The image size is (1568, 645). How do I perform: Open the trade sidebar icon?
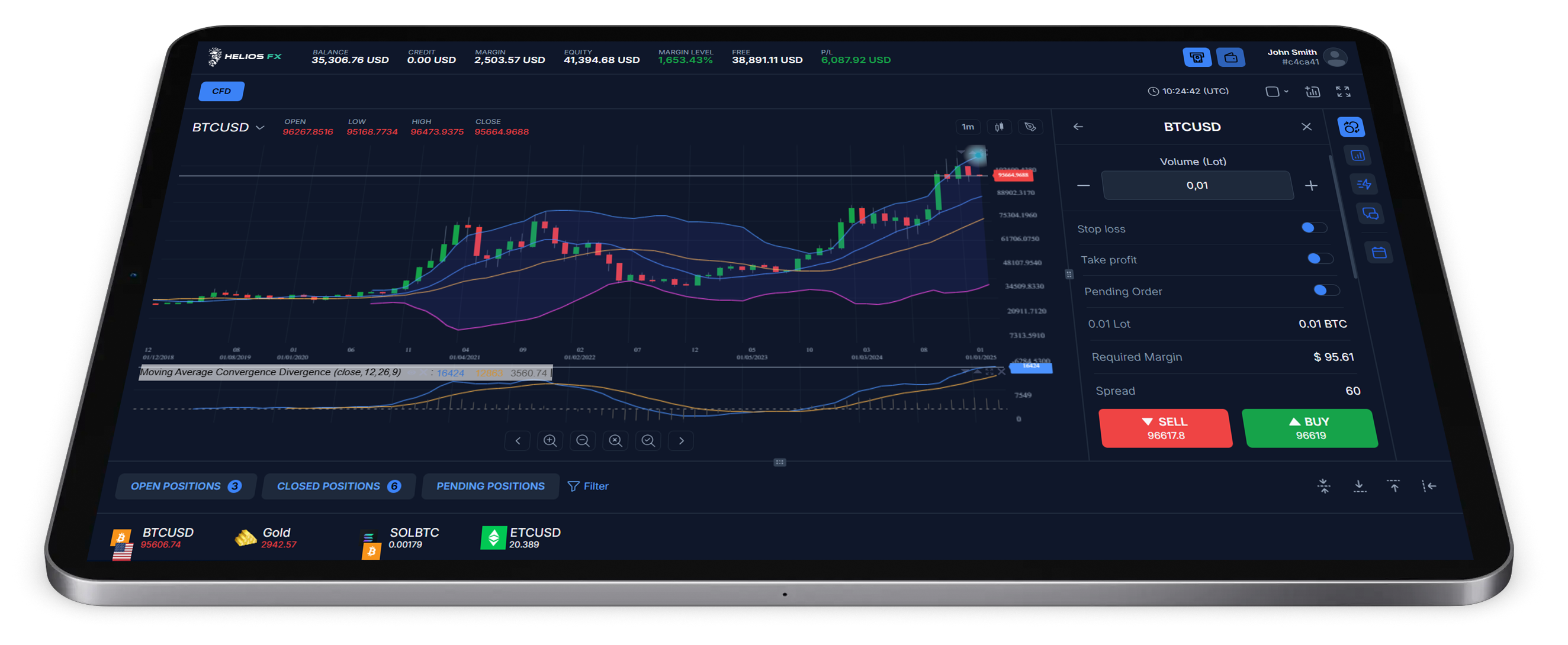1351,127
